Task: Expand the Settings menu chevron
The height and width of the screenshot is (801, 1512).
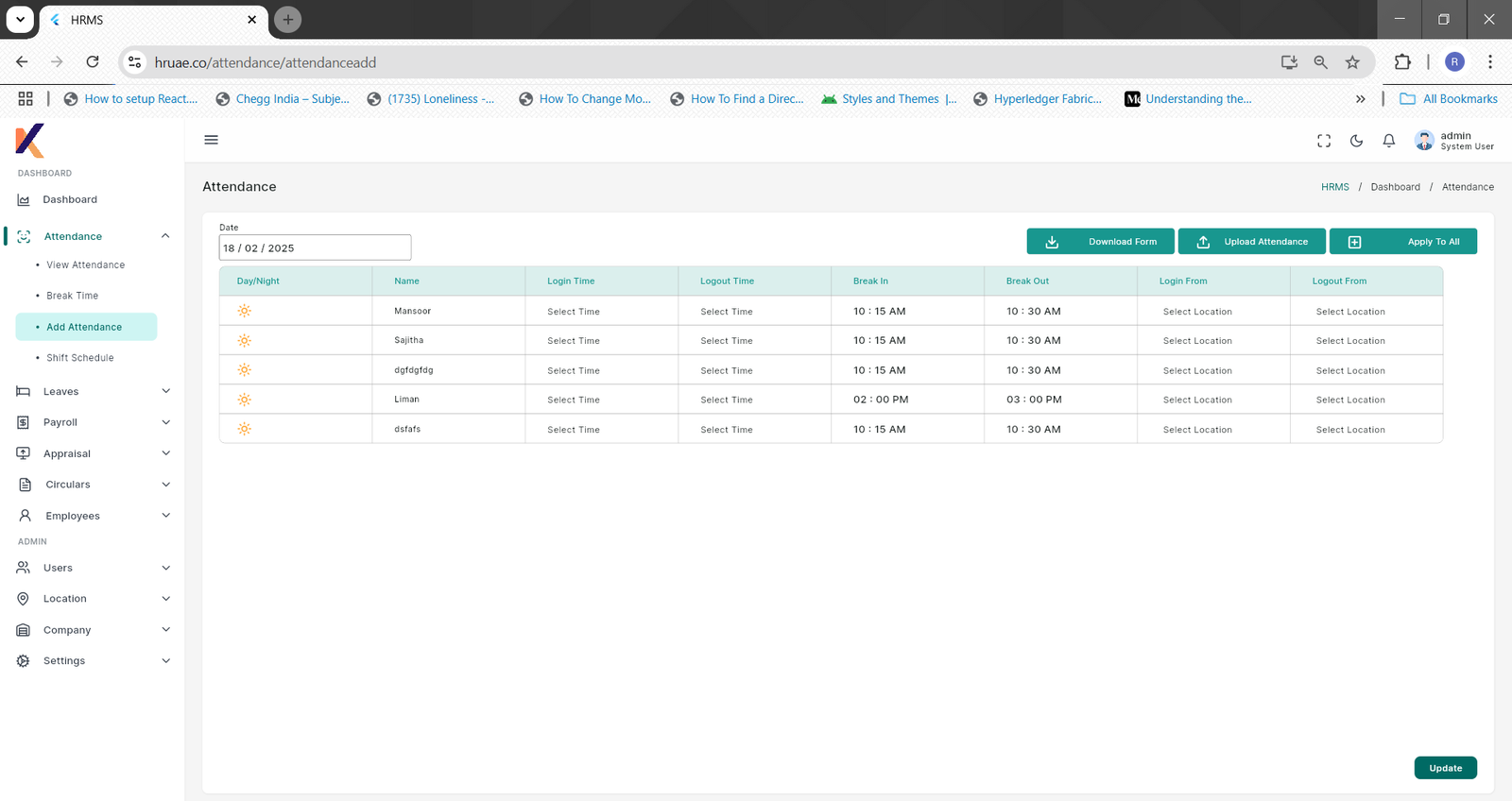Action: click(166, 661)
